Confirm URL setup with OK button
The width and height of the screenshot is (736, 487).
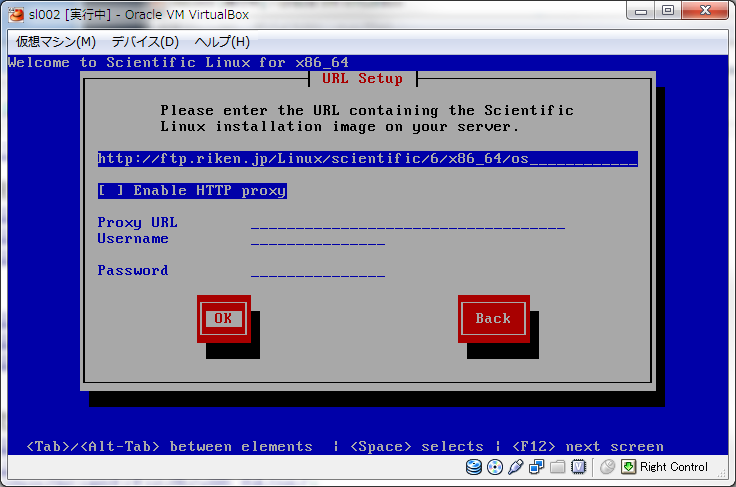click(x=223, y=319)
